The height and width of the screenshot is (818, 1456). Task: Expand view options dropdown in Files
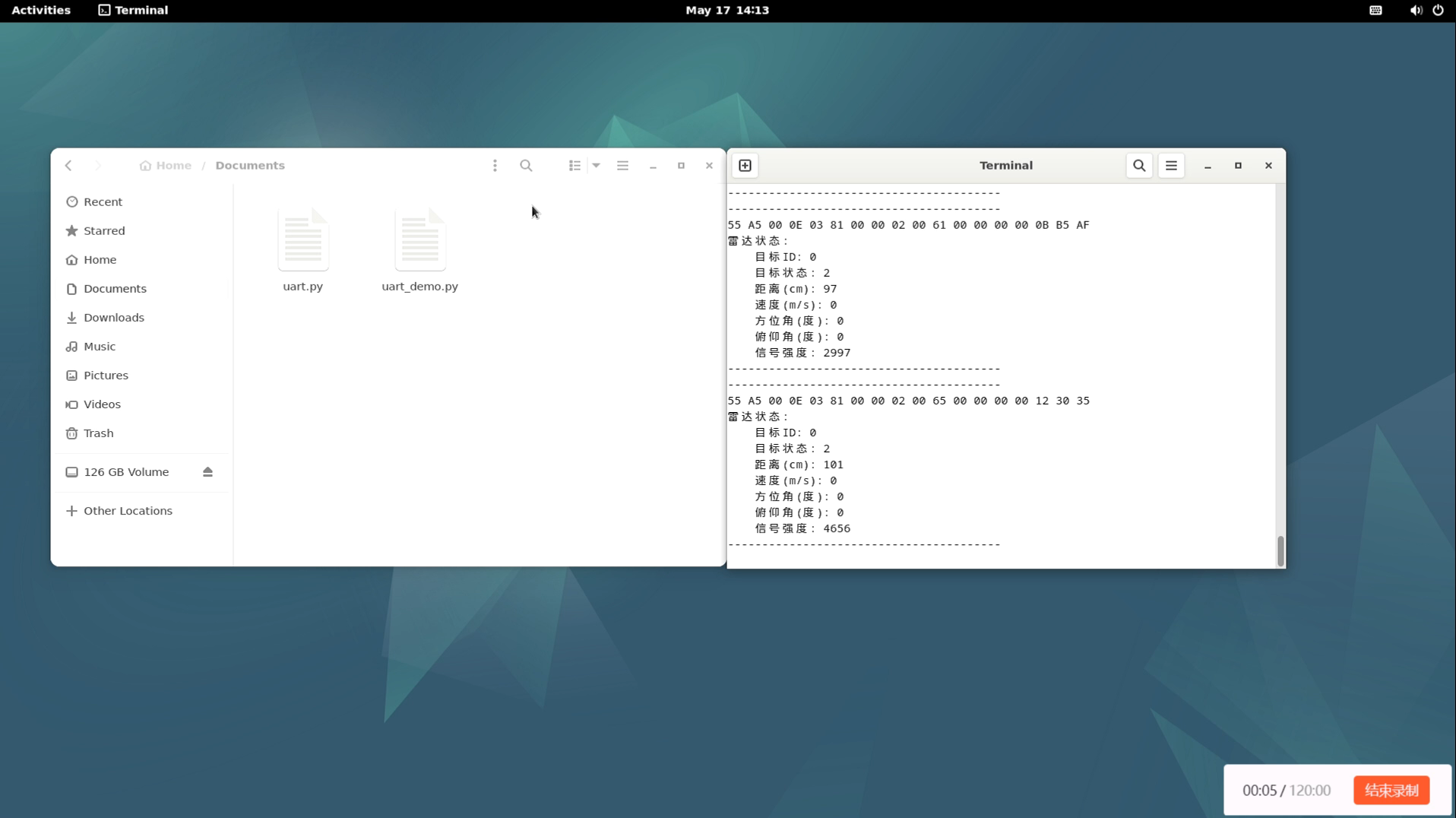pyautogui.click(x=597, y=165)
